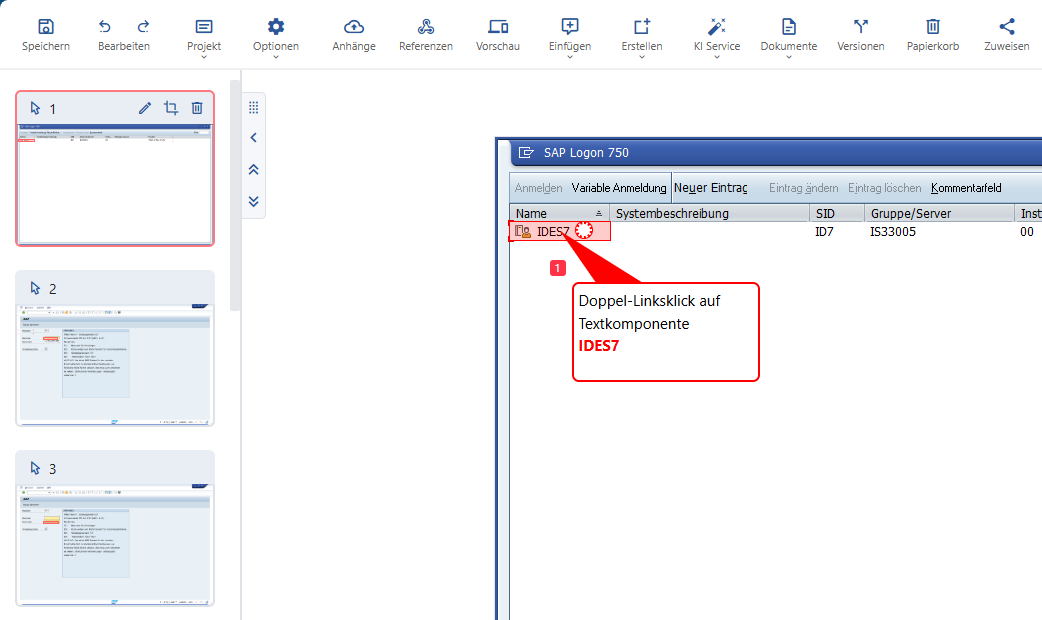The image size is (1042, 620).
Task: Click the cursor icon beside step number 3
Action: click(35, 468)
